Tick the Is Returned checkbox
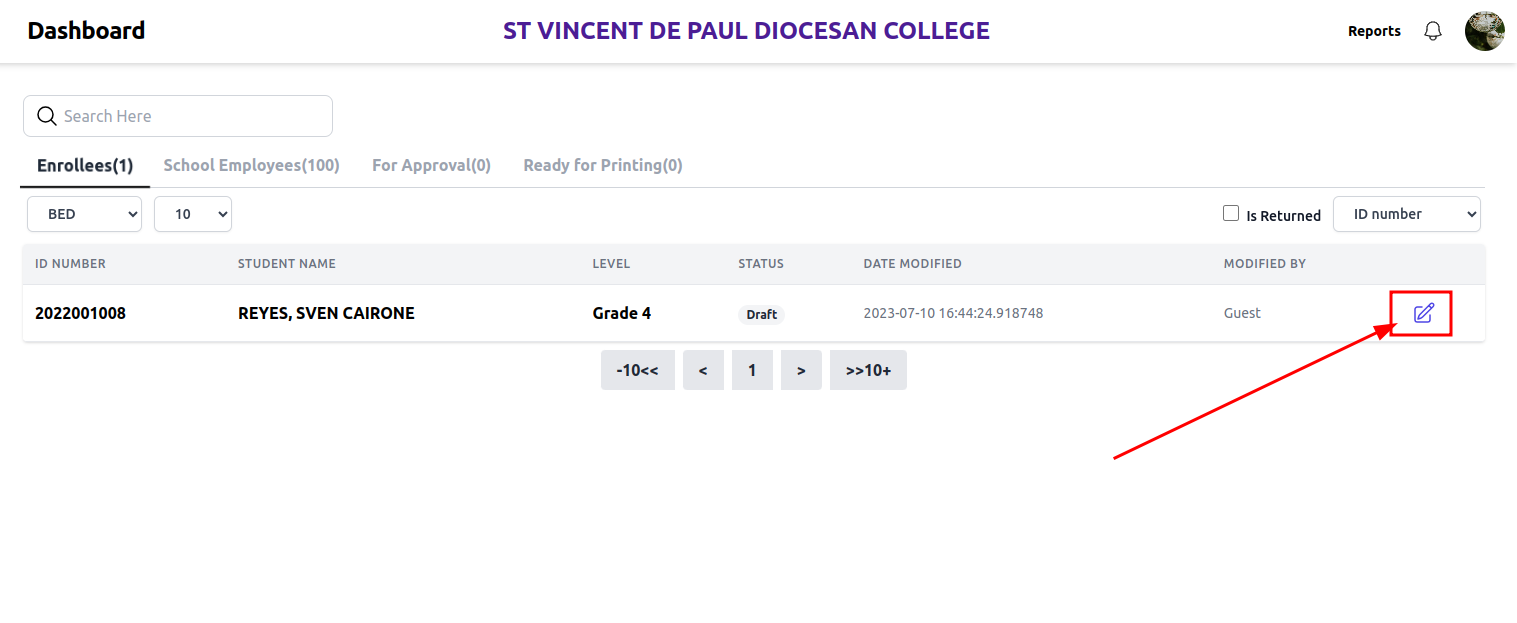This screenshot has width=1517, height=623. [1231, 213]
